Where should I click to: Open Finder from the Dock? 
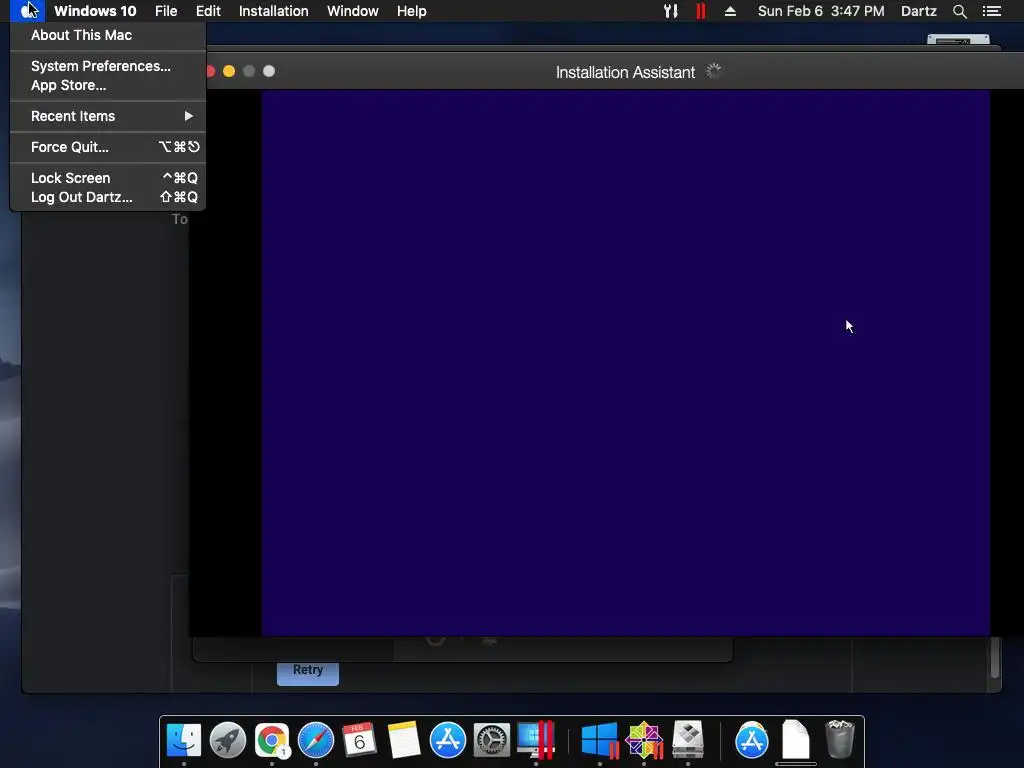184,740
